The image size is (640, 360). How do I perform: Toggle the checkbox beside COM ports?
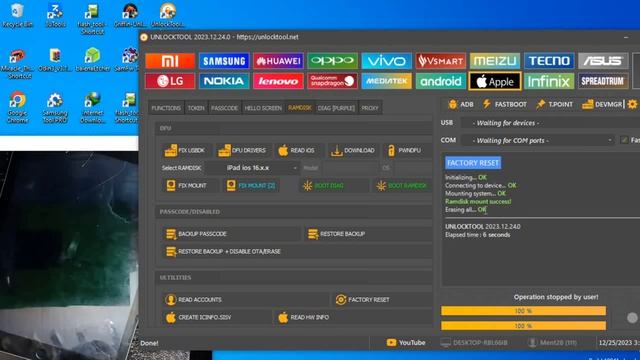pyautogui.click(x=624, y=140)
